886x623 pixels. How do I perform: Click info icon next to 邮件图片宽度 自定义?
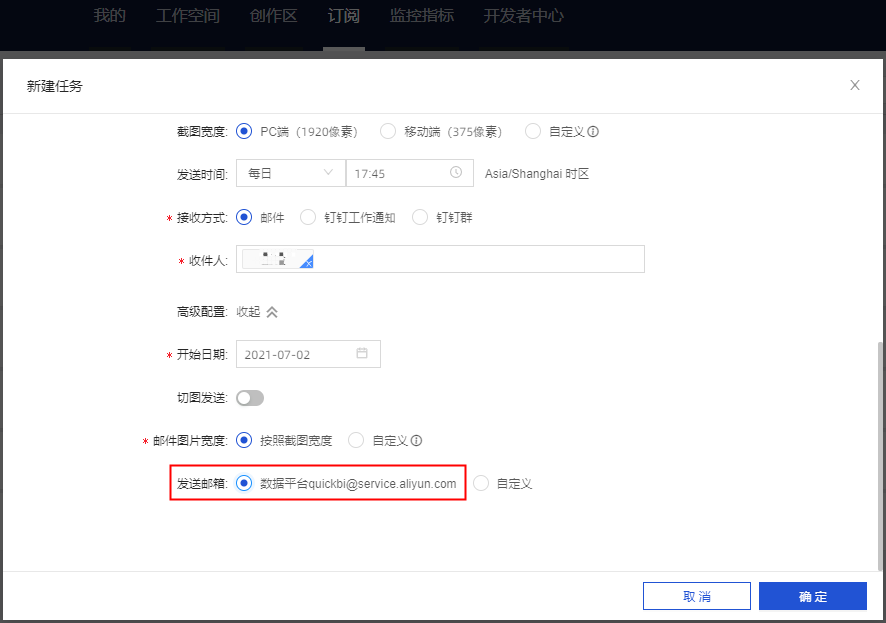pyautogui.click(x=416, y=441)
